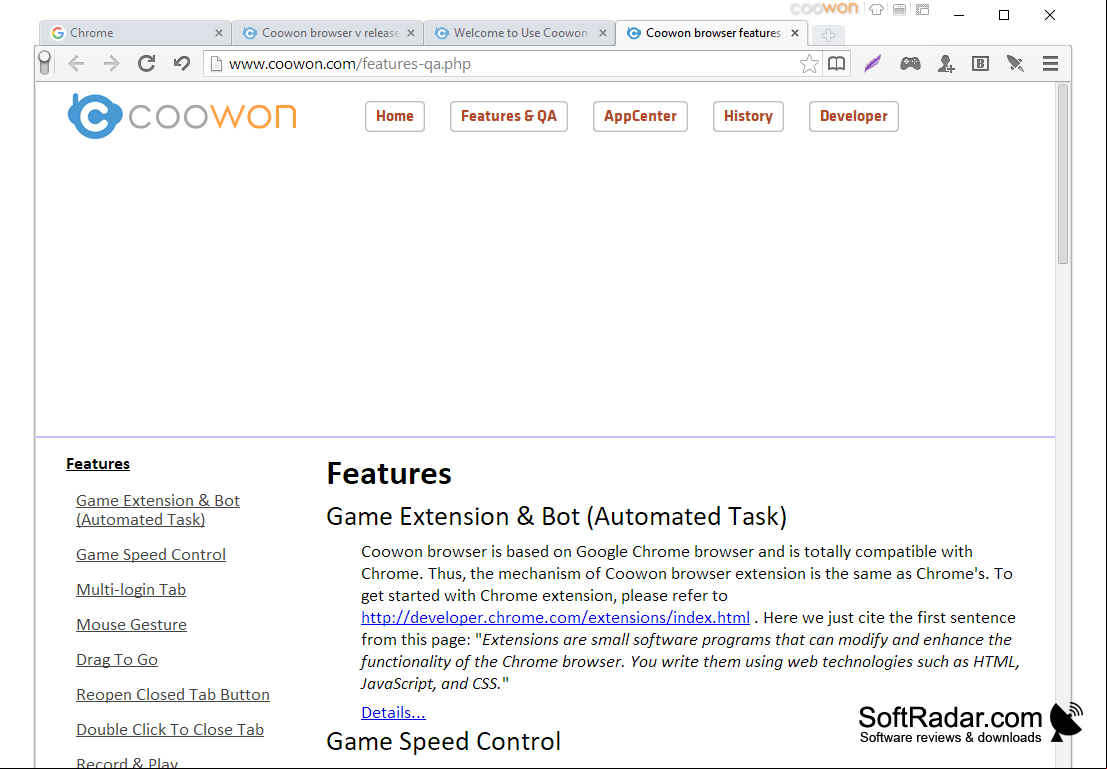Click the Home navigation button

[x=395, y=117]
